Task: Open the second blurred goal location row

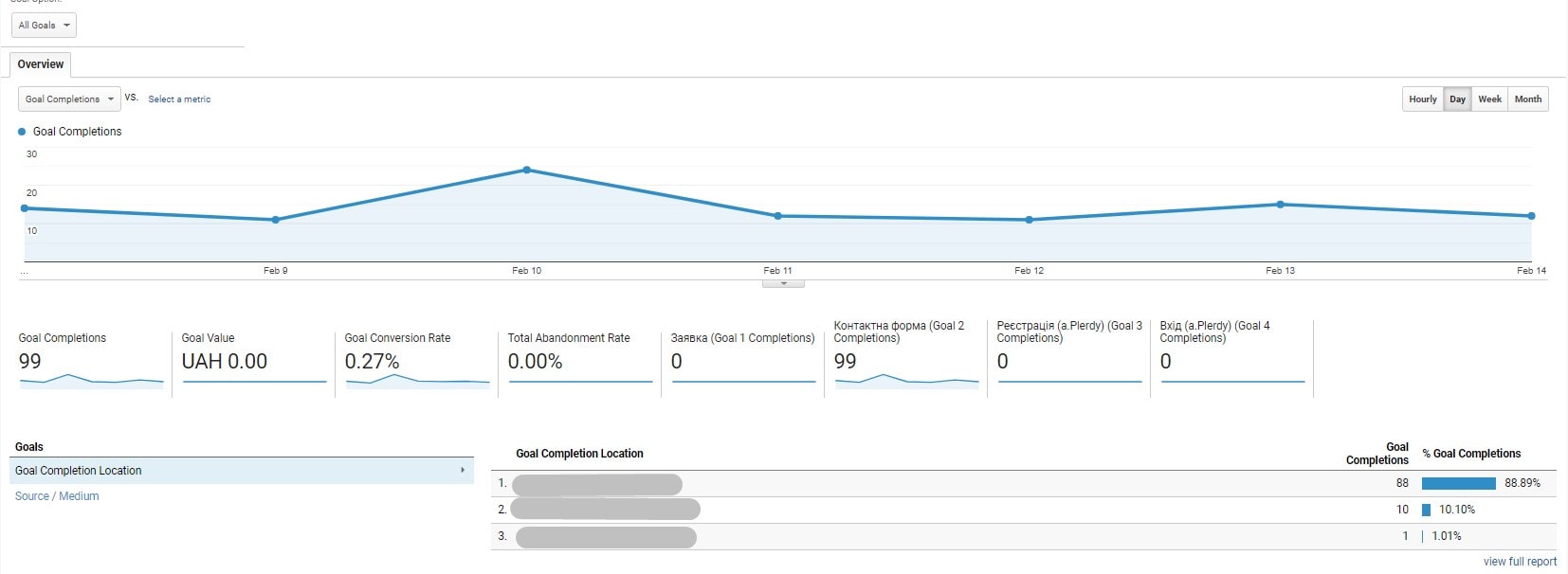Action: click(606, 510)
